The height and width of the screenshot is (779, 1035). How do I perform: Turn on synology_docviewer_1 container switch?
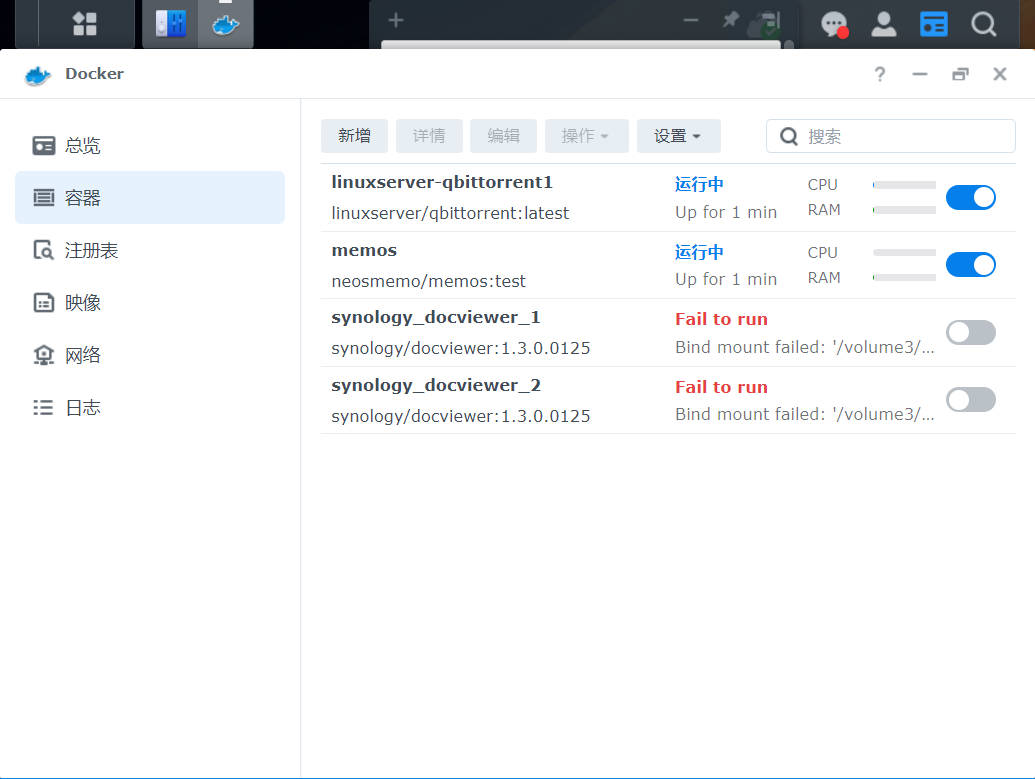coord(970,333)
